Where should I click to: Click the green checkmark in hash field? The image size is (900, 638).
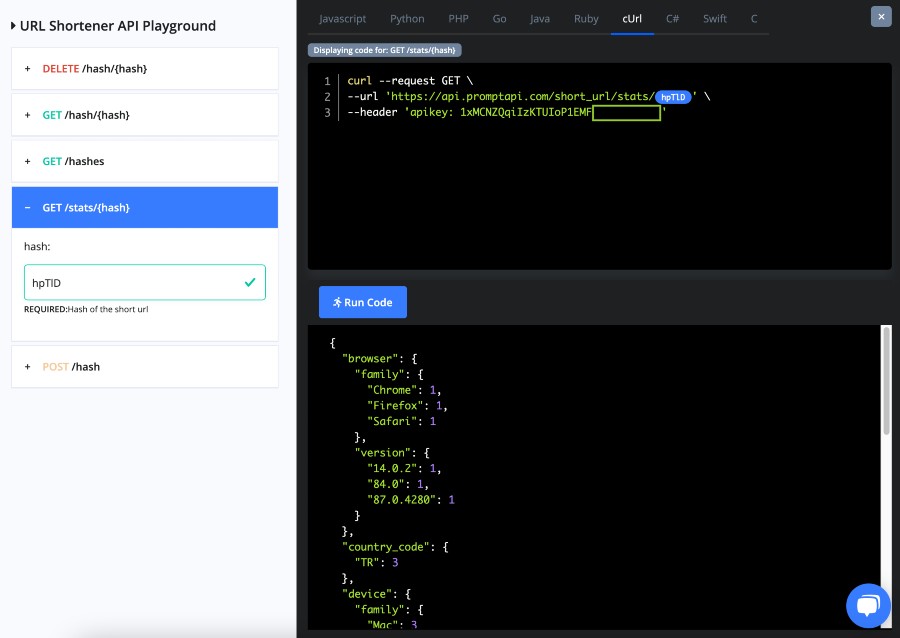pos(250,282)
